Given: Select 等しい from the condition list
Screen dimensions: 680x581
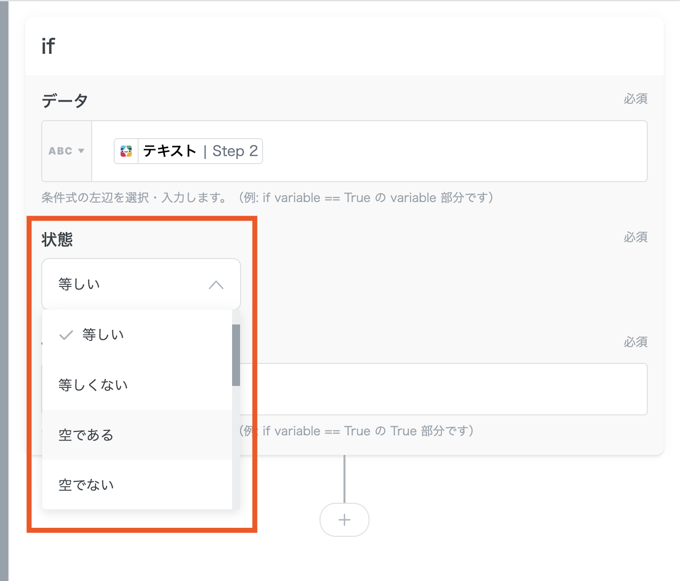Looking at the screenshot, I should pyautogui.click(x=103, y=335).
